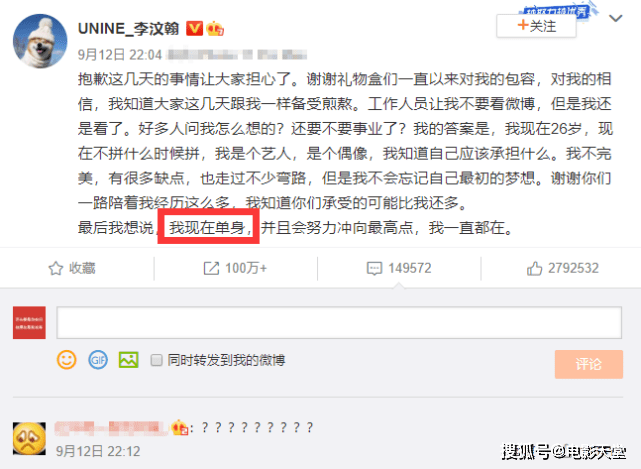Open the UNINE_李汶翰 profile name link
The height and width of the screenshot is (469, 641).
coord(128,29)
